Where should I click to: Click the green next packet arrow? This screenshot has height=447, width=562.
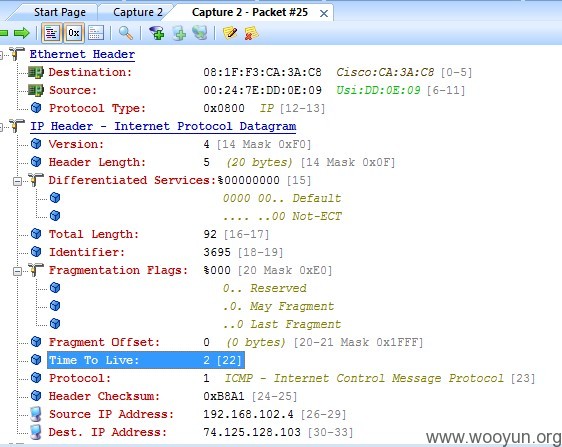pos(22,33)
